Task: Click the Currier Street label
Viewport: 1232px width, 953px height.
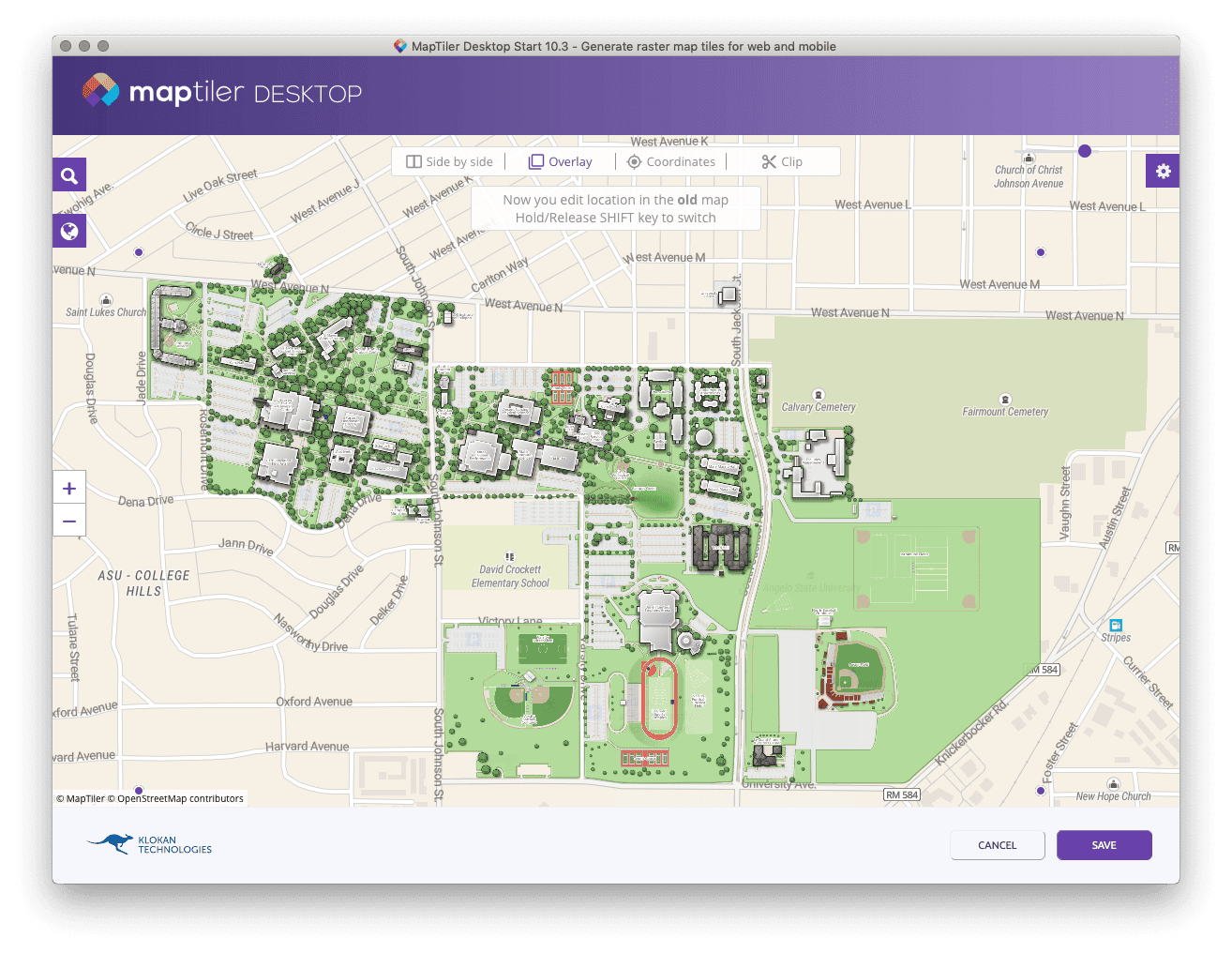Action: point(1149,682)
